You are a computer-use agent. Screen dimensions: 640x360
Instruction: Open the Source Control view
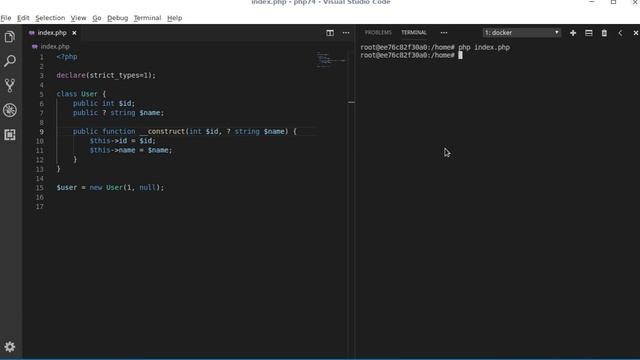click(x=10, y=85)
